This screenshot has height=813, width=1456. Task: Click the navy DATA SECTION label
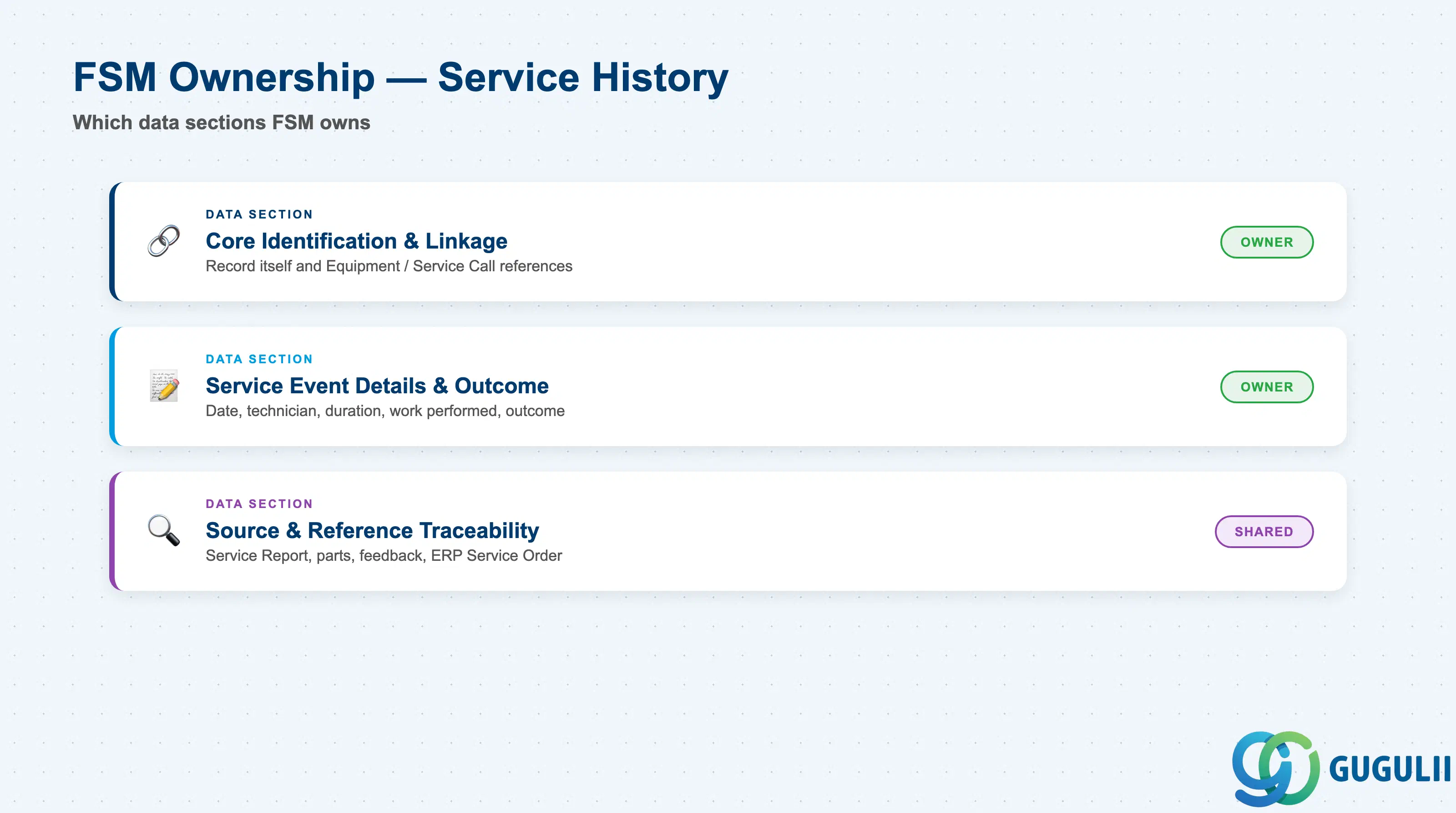(259, 214)
